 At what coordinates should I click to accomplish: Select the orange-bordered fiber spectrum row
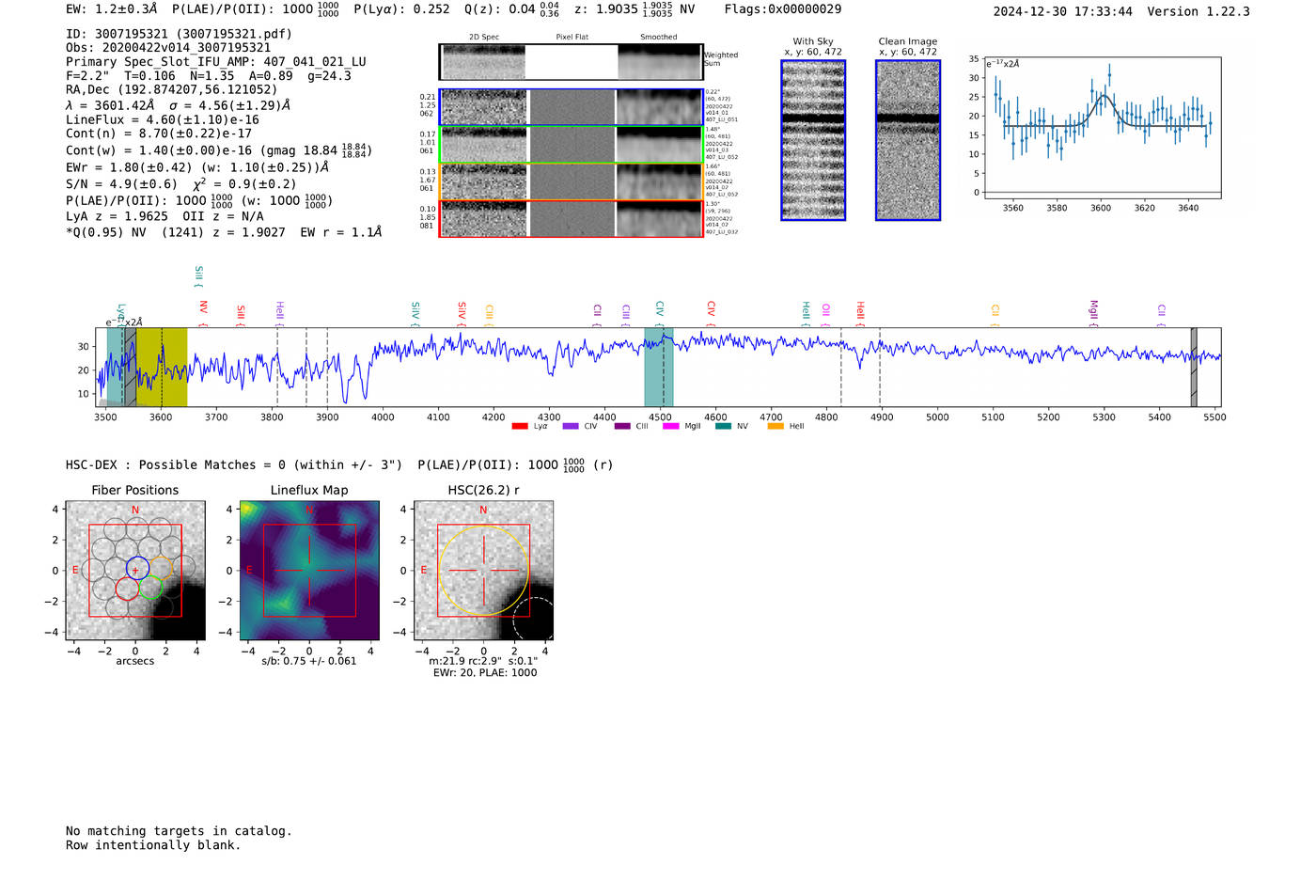click(x=571, y=181)
